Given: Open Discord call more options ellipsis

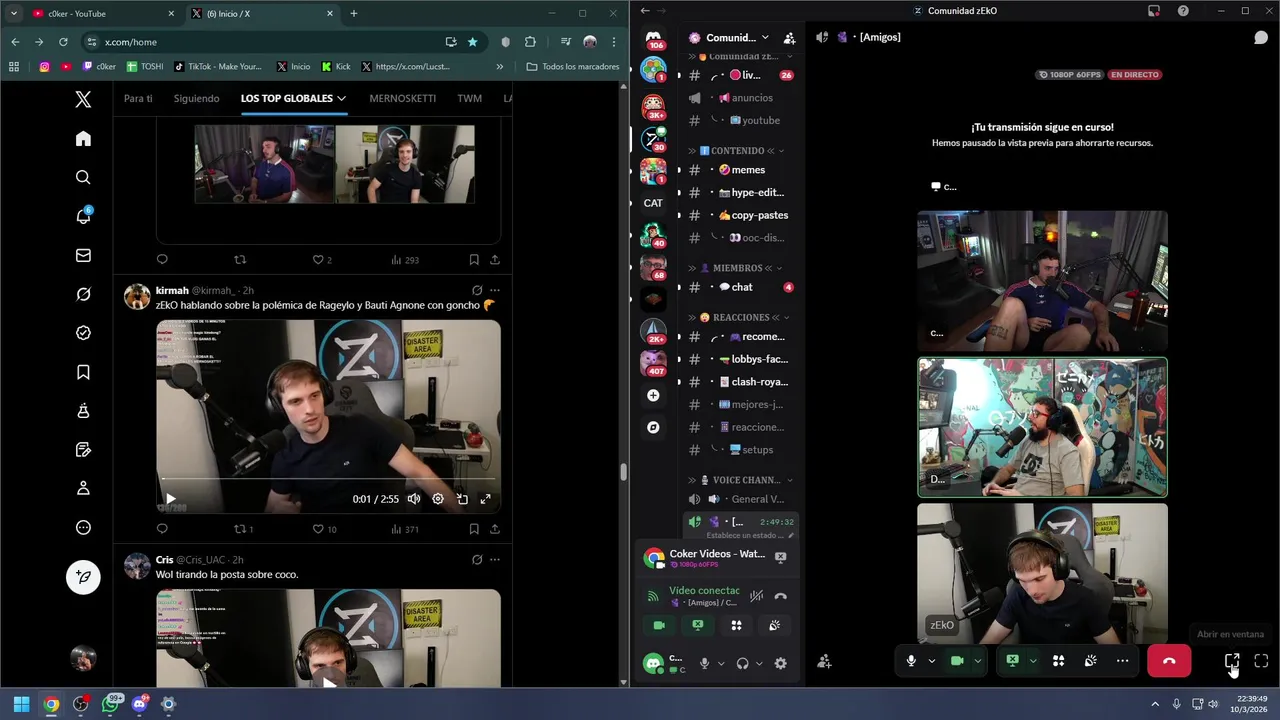Looking at the screenshot, I should pos(1122,661).
